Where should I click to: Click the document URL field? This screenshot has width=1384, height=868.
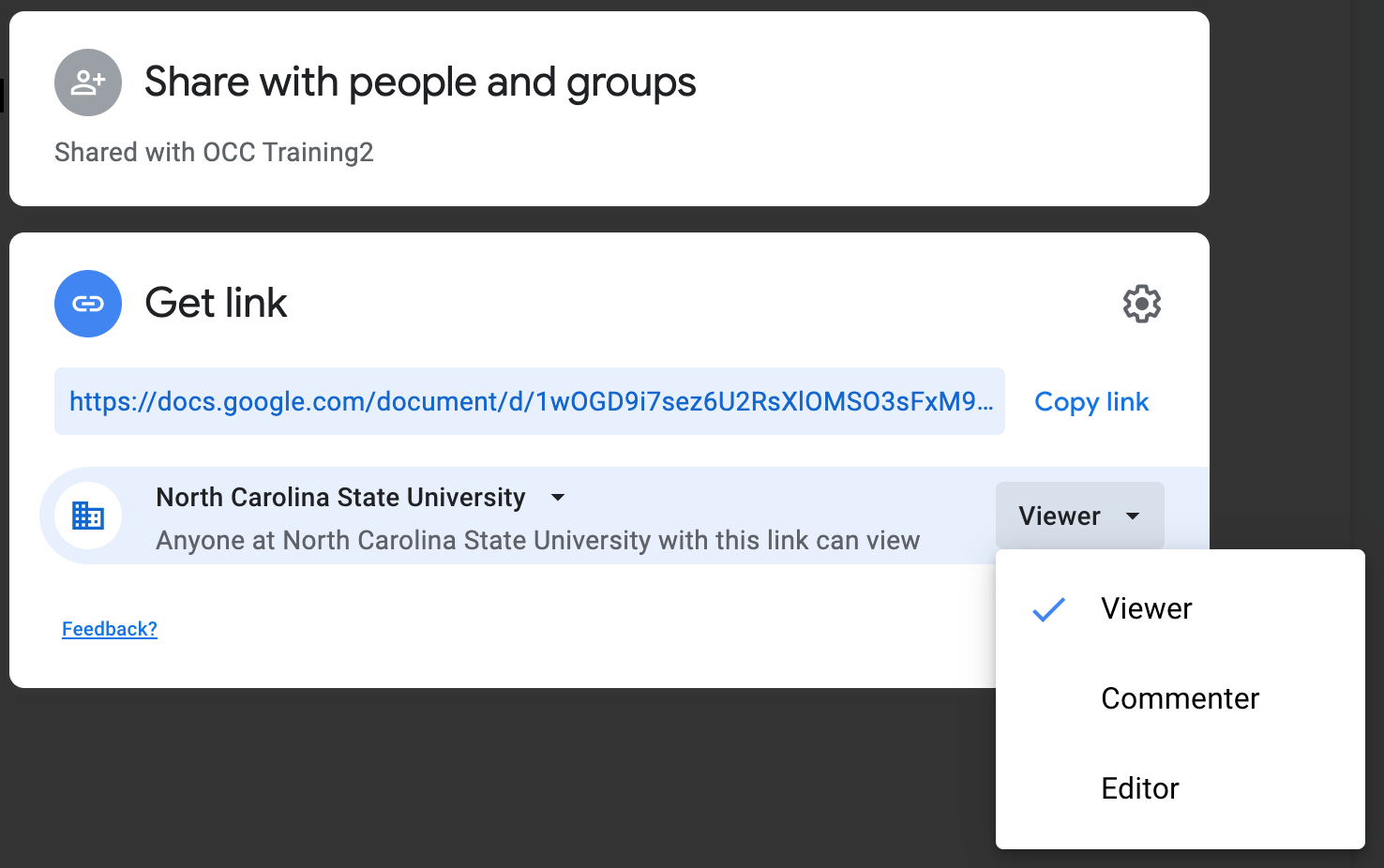(530, 402)
